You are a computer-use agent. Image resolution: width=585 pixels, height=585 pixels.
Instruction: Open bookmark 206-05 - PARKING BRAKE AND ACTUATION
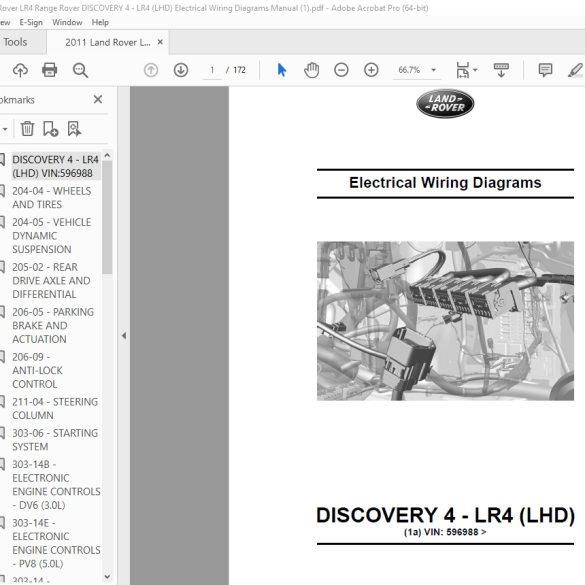click(53, 325)
